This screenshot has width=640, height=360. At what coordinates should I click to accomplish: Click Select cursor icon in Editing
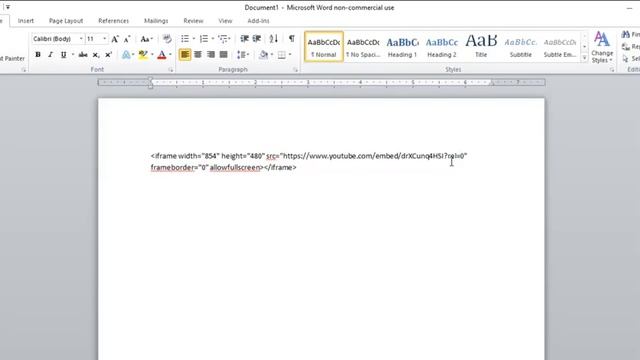(626, 59)
